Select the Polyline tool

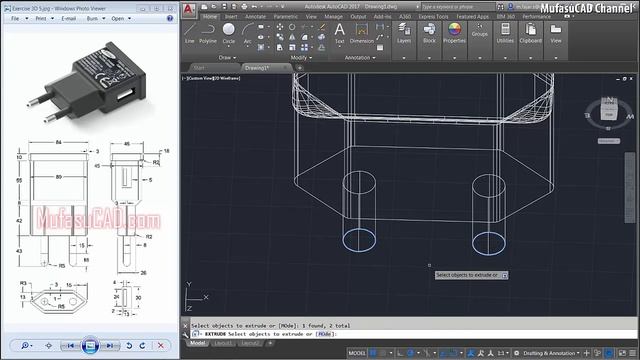coord(208,33)
